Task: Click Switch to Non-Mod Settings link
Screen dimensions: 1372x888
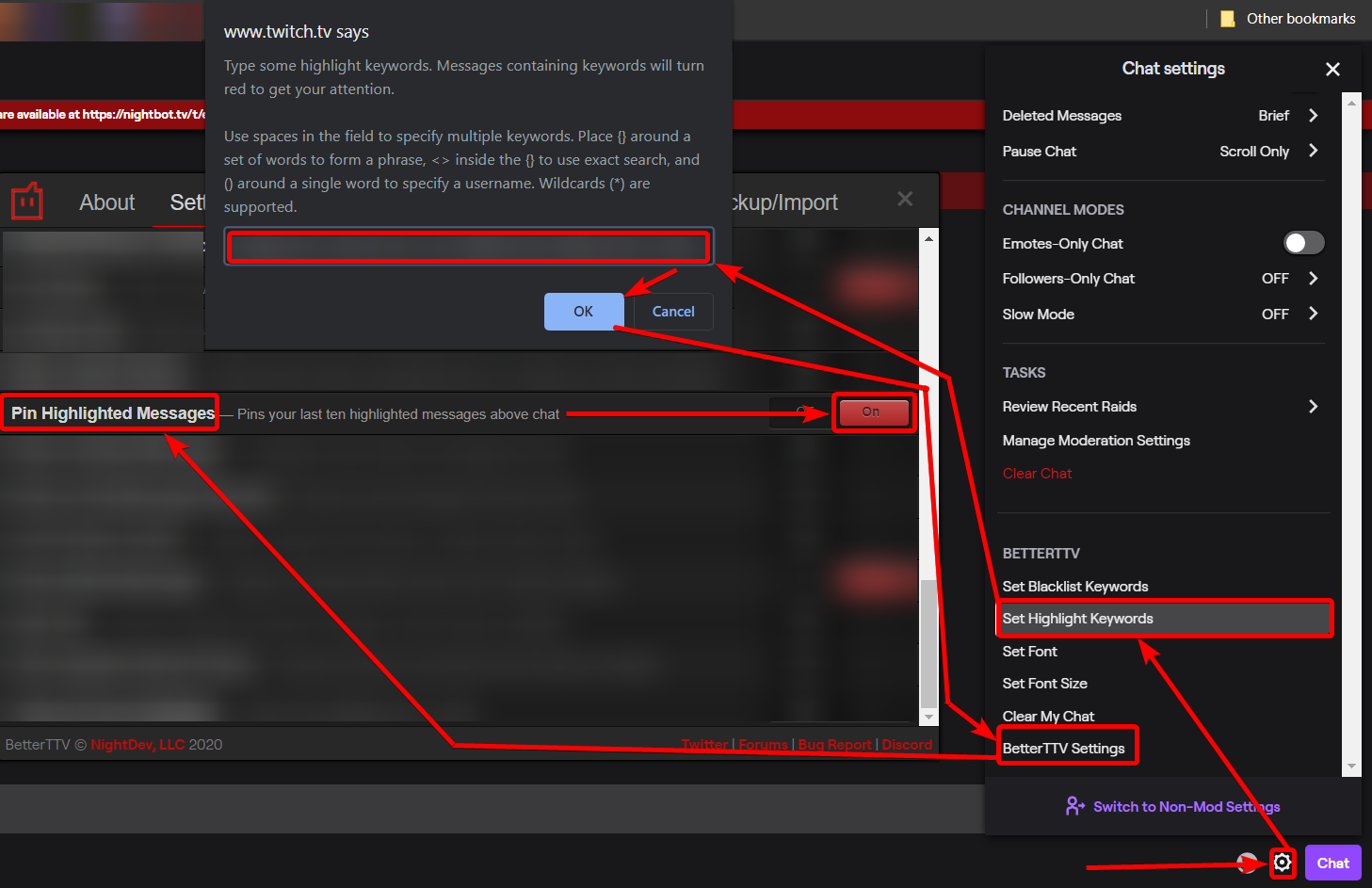Action: point(1186,806)
